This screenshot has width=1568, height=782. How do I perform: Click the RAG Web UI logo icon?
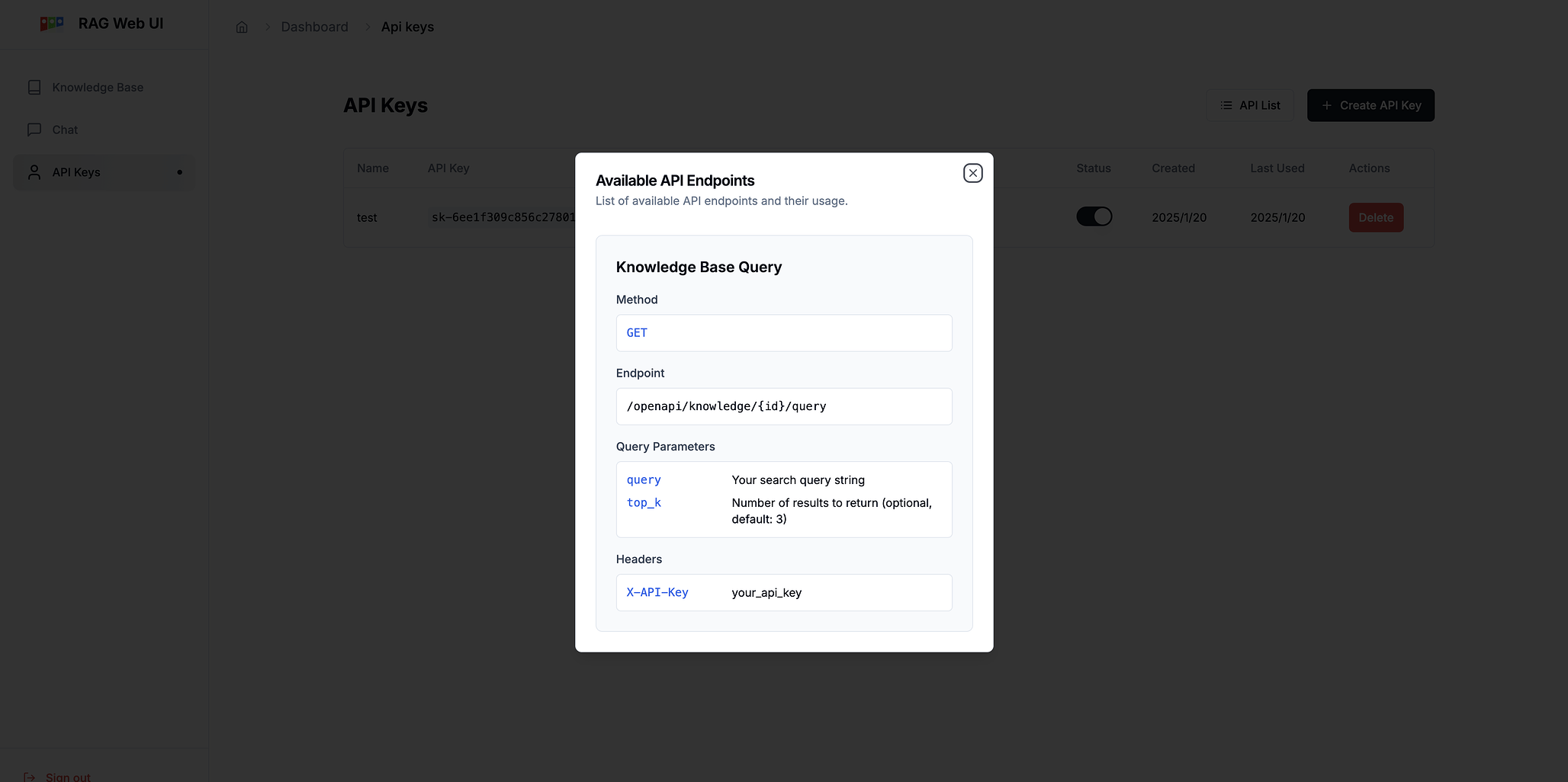coord(52,24)
